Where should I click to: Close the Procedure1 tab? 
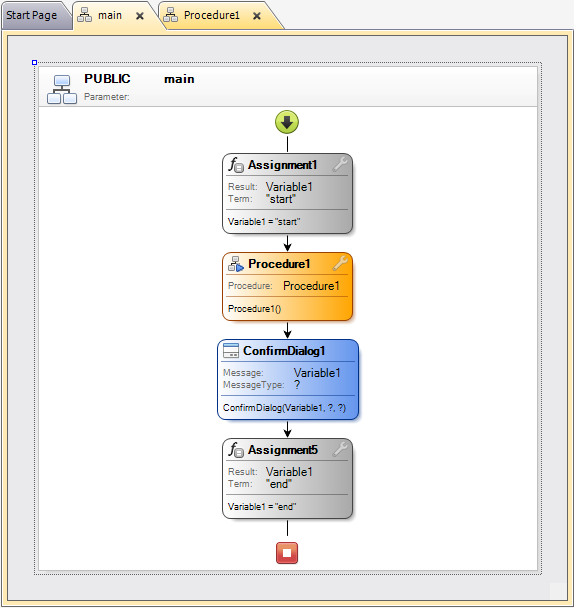(257, 16)
